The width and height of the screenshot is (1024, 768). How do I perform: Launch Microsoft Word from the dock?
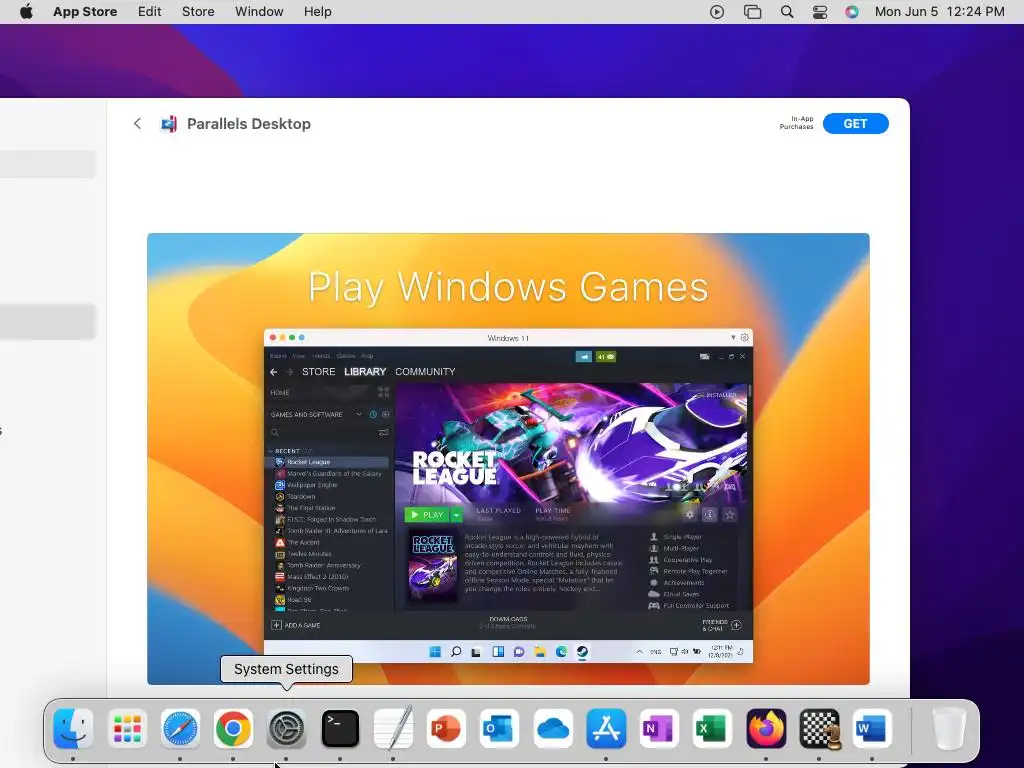click(x=872, y=728)
